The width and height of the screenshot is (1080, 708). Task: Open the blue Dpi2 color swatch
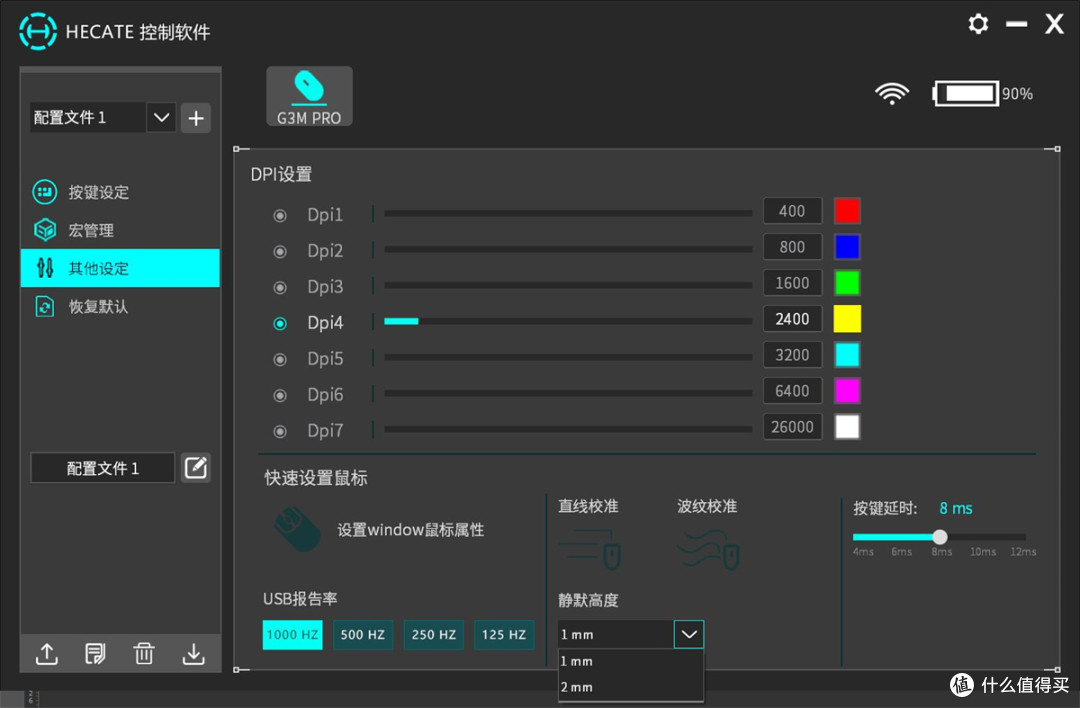pos(847,247)
